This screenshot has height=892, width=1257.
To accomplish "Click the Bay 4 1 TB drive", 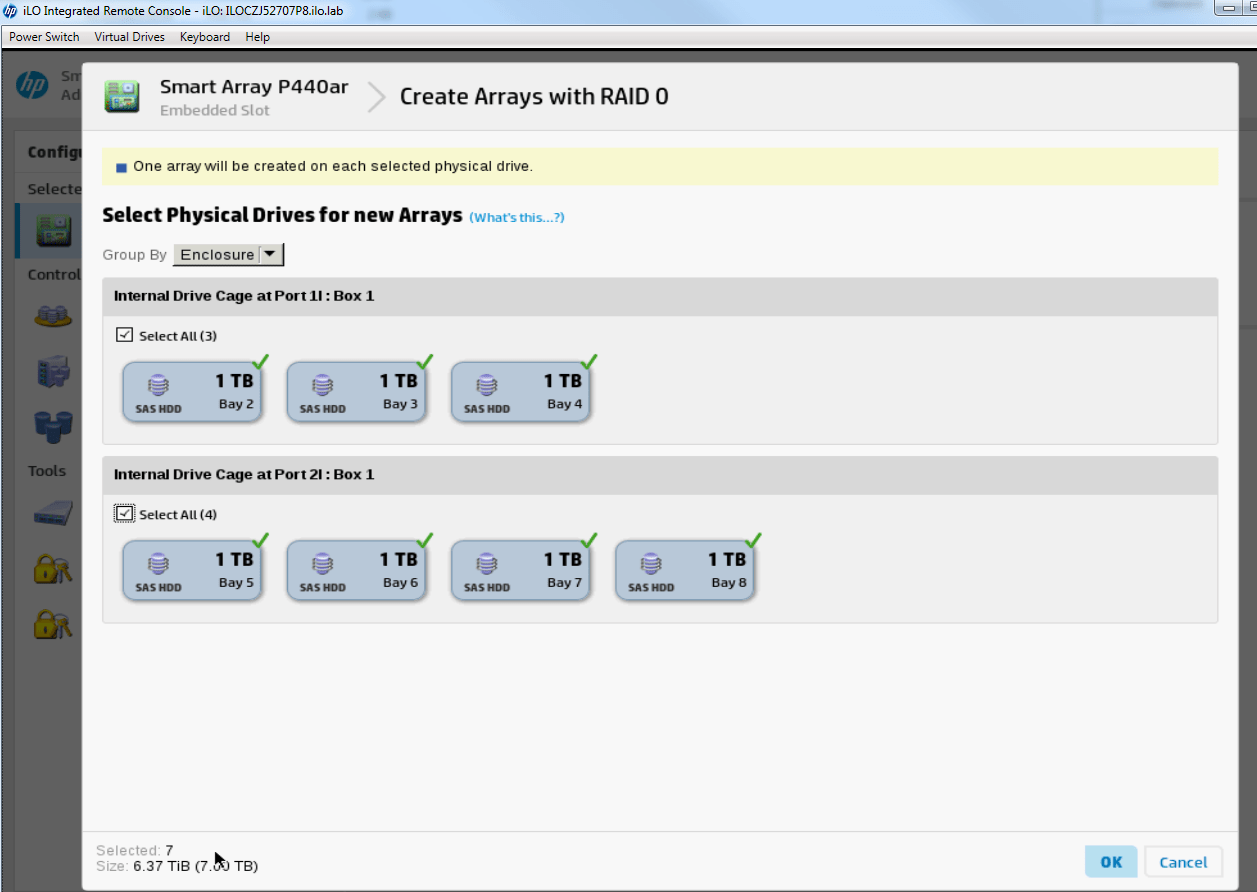I will pyautogui.click(x=520, y=392).
